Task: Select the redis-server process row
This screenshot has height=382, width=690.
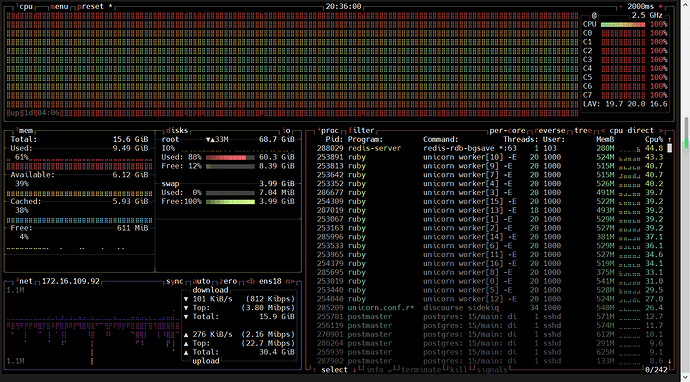Action: click(x=490, y=148)
